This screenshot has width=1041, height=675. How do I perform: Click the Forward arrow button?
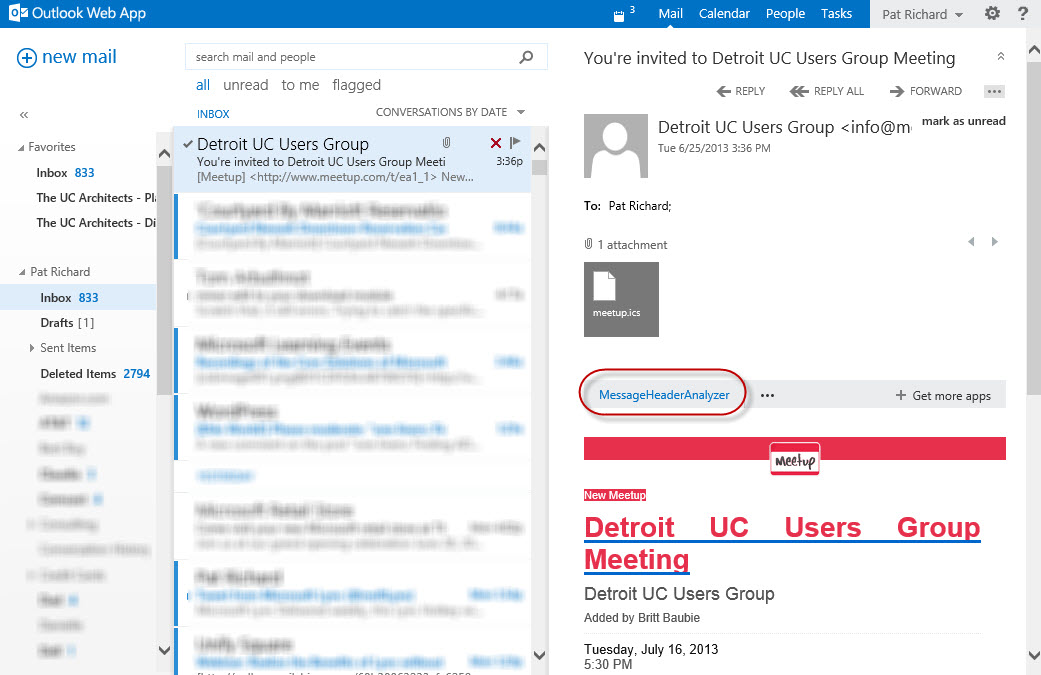click(x=925, y=92)
